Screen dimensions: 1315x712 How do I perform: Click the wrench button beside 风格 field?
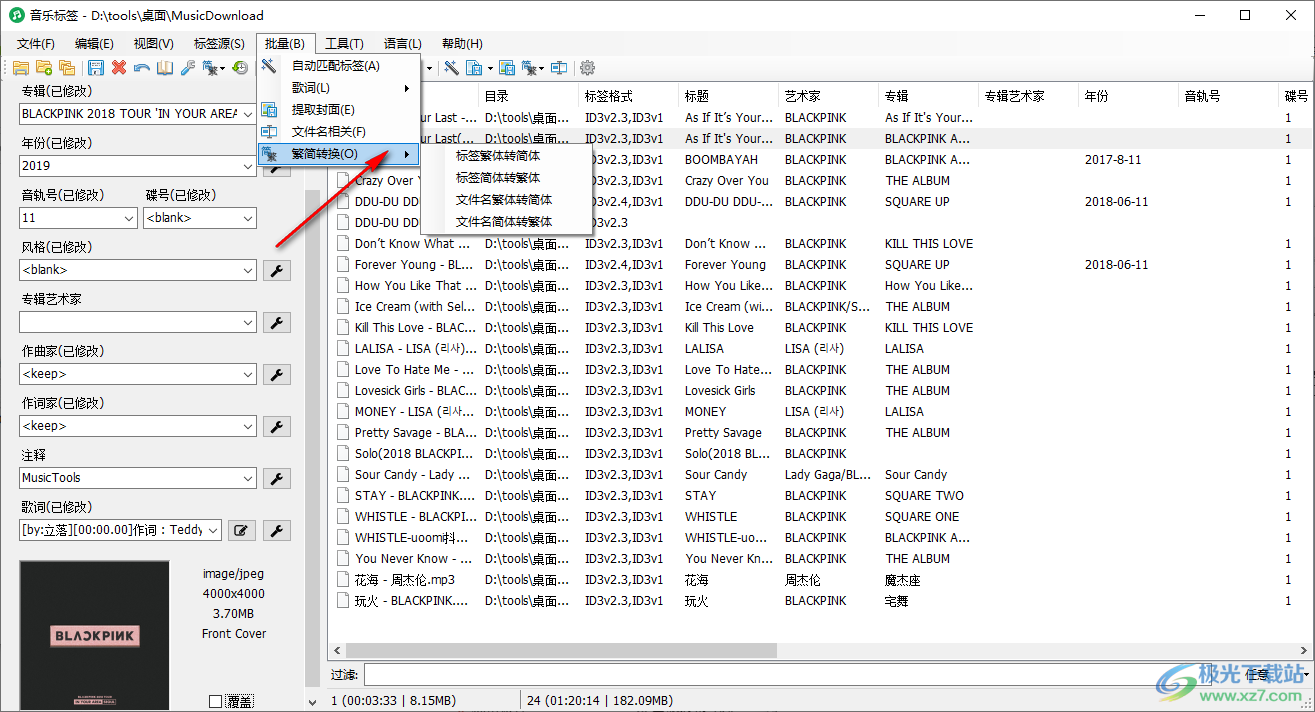[x=276, y=270]
